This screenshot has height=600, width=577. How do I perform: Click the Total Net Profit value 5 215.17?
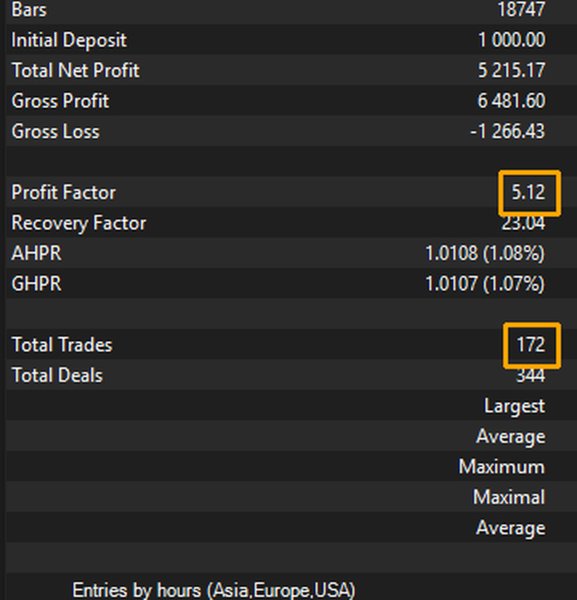click(512, 70)
